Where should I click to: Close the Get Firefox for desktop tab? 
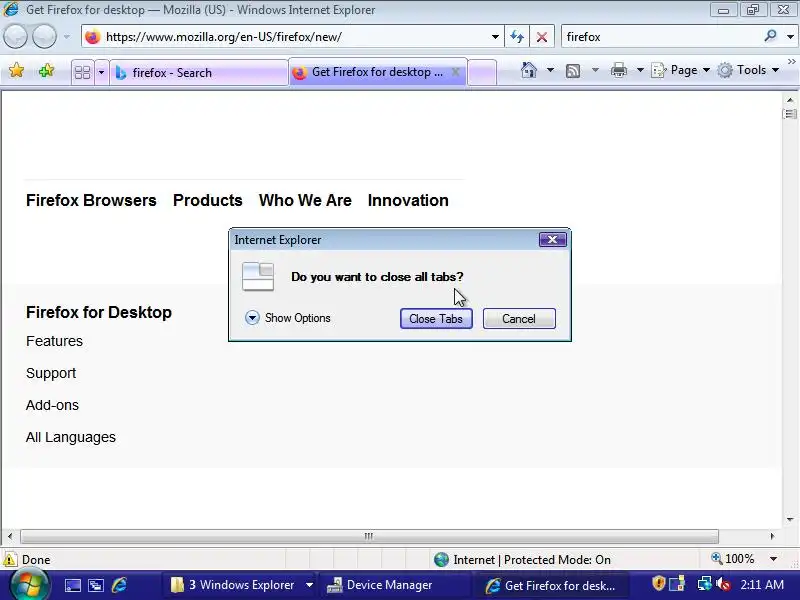[x=456, y=72]
